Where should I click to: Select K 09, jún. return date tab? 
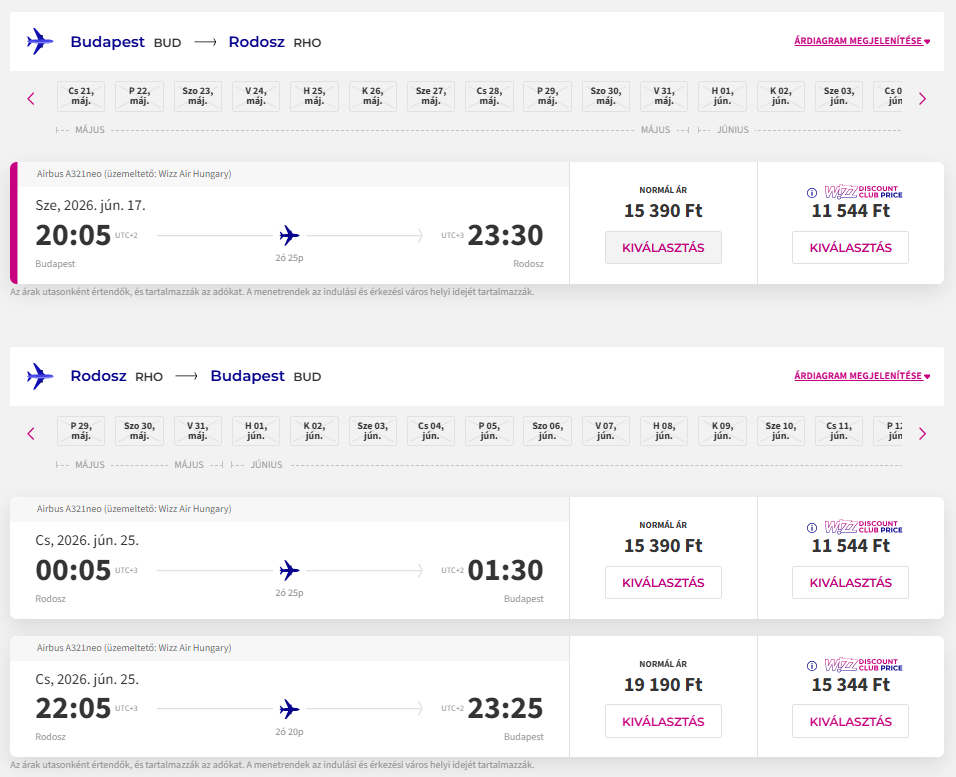[722, 431]
